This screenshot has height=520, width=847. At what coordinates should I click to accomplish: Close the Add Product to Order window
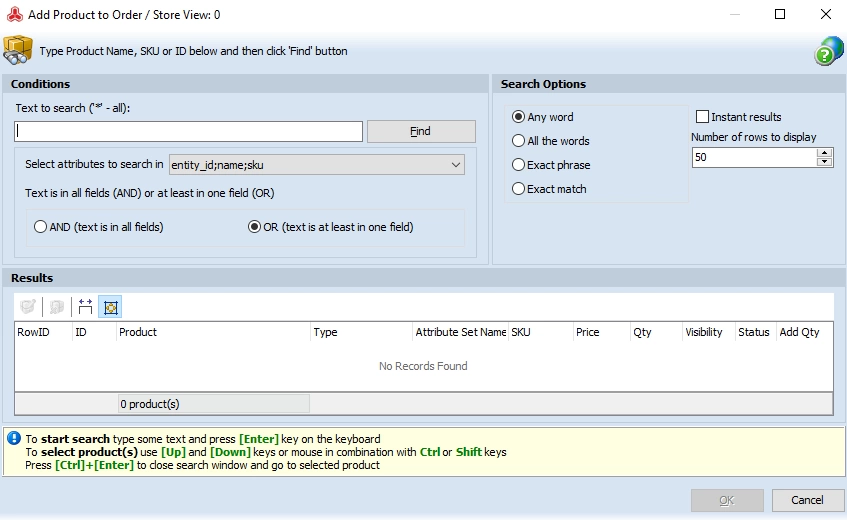tap(825, 14)
